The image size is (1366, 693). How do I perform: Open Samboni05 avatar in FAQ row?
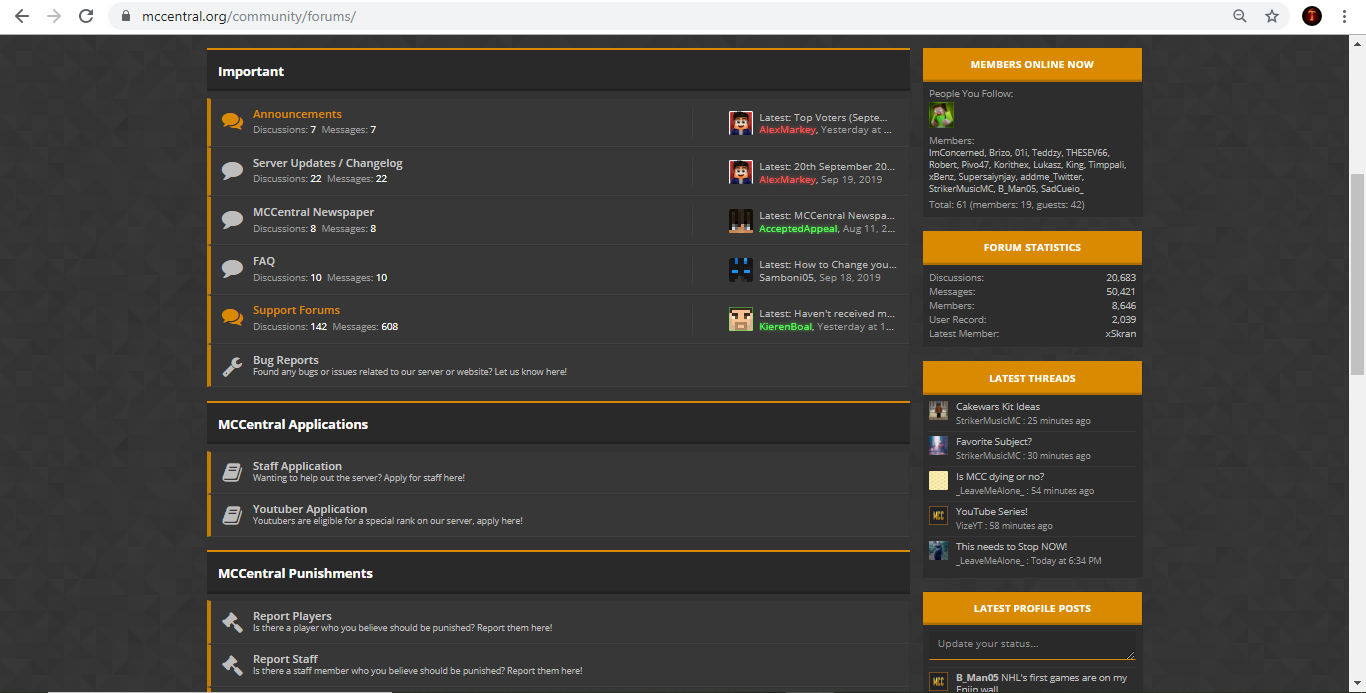tap(741, 270)
